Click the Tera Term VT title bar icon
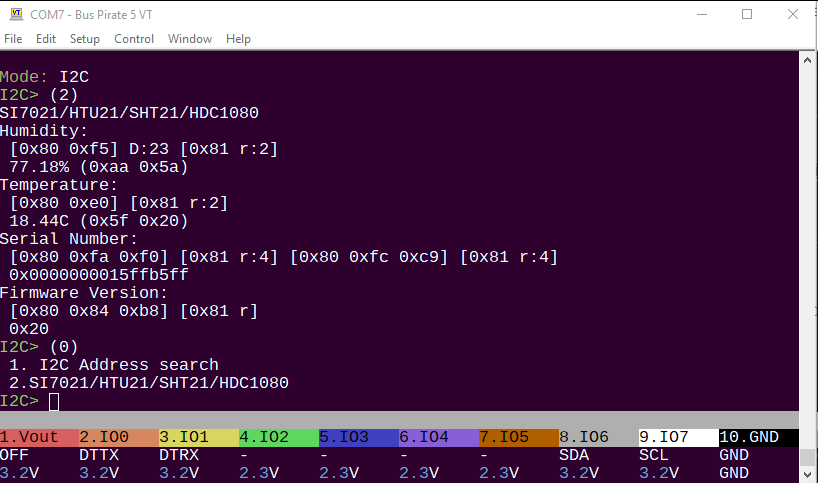818x483 pixels. [x=16, y=14]
